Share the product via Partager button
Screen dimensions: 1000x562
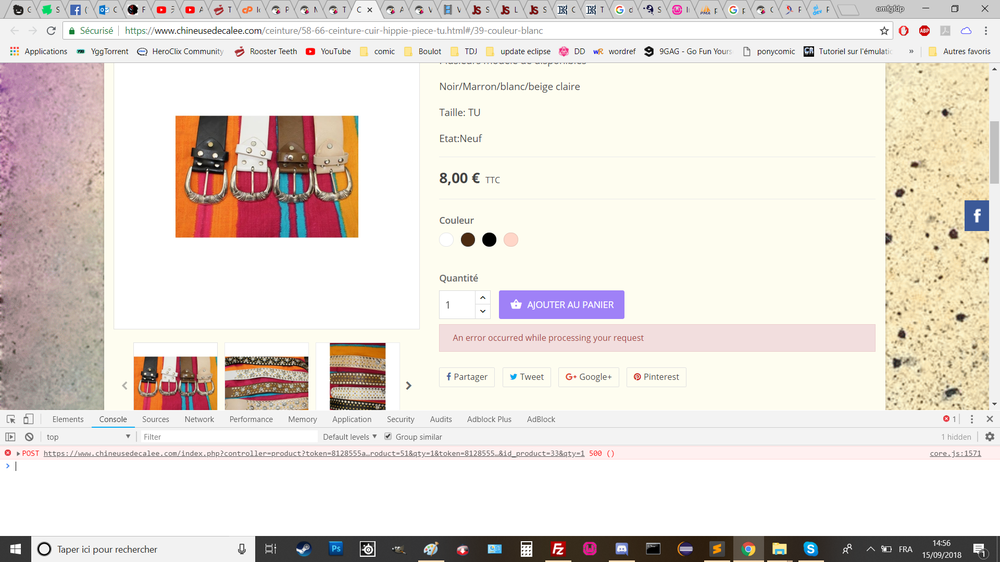[x=467, y=377]
